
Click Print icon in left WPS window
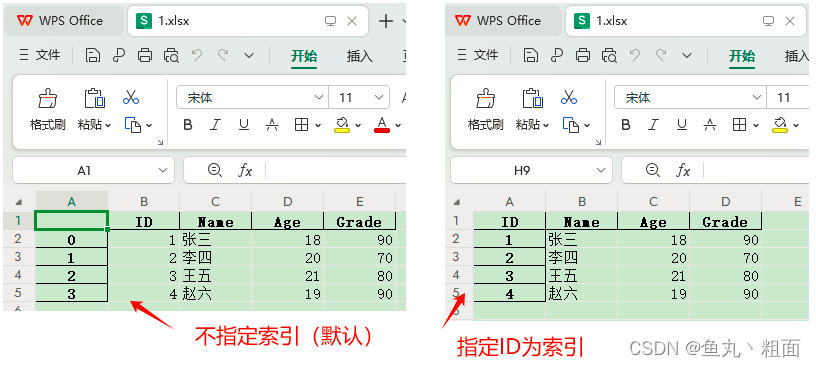(145, 55)
